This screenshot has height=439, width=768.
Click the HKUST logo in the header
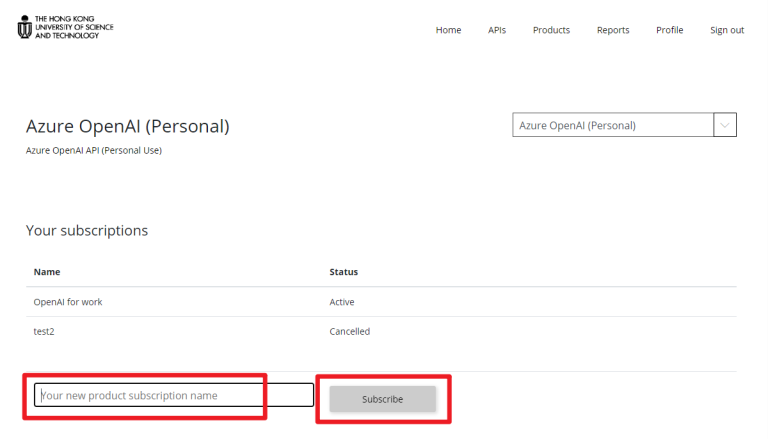66,27
